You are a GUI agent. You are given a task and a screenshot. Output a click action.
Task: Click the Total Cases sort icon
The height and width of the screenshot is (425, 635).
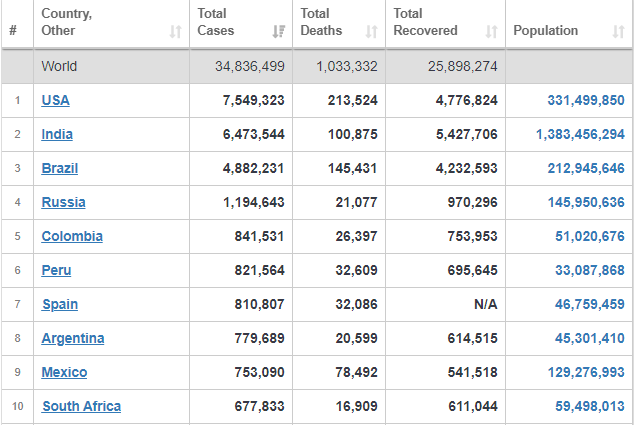(279, 31)
